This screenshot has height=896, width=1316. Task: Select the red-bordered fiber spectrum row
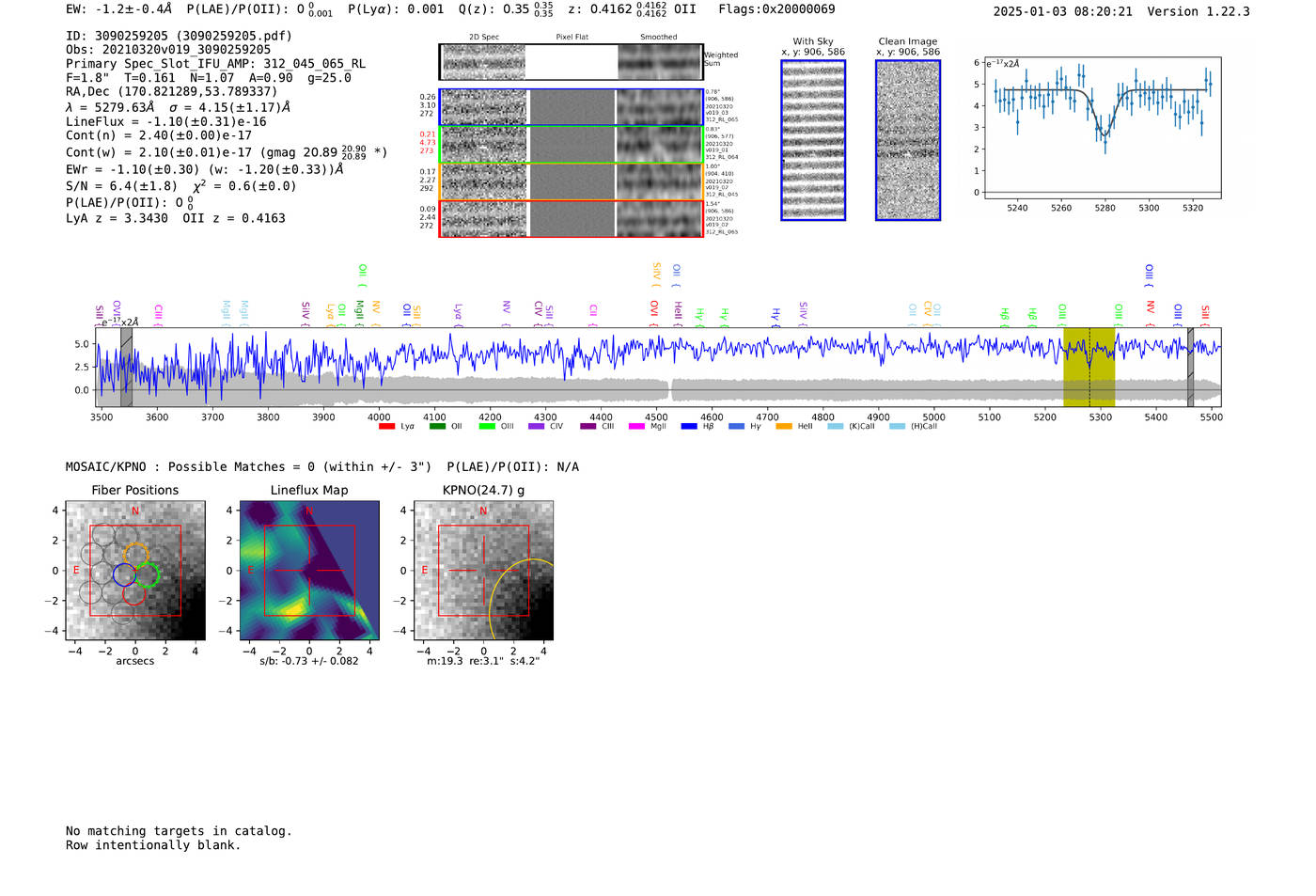pos(572,219)
